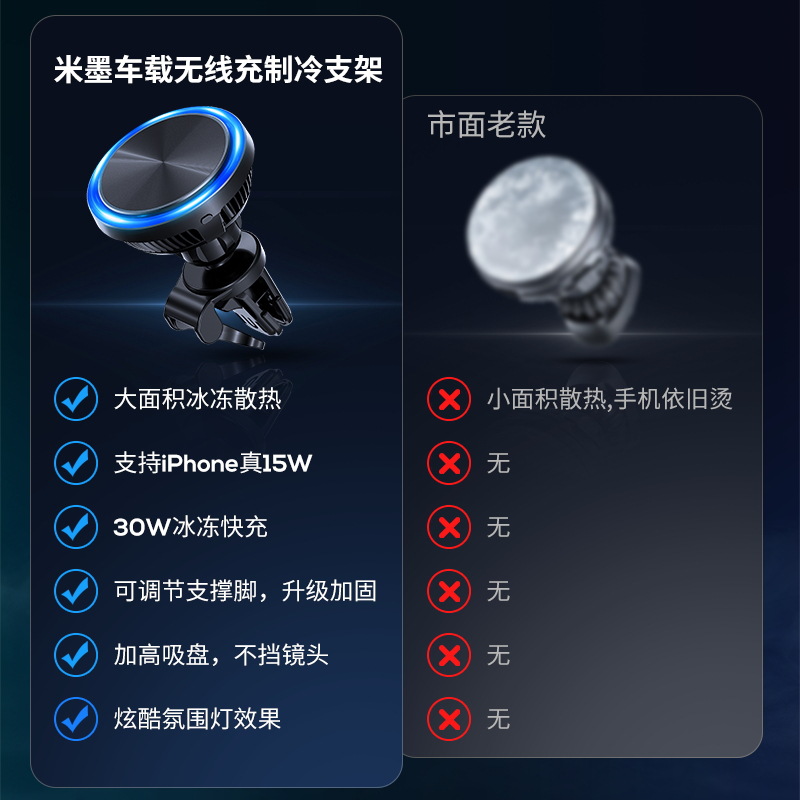
Task: Select the blue-ring magnetic charger mount image
Action: pyautogui.click(x=190, y=228)
